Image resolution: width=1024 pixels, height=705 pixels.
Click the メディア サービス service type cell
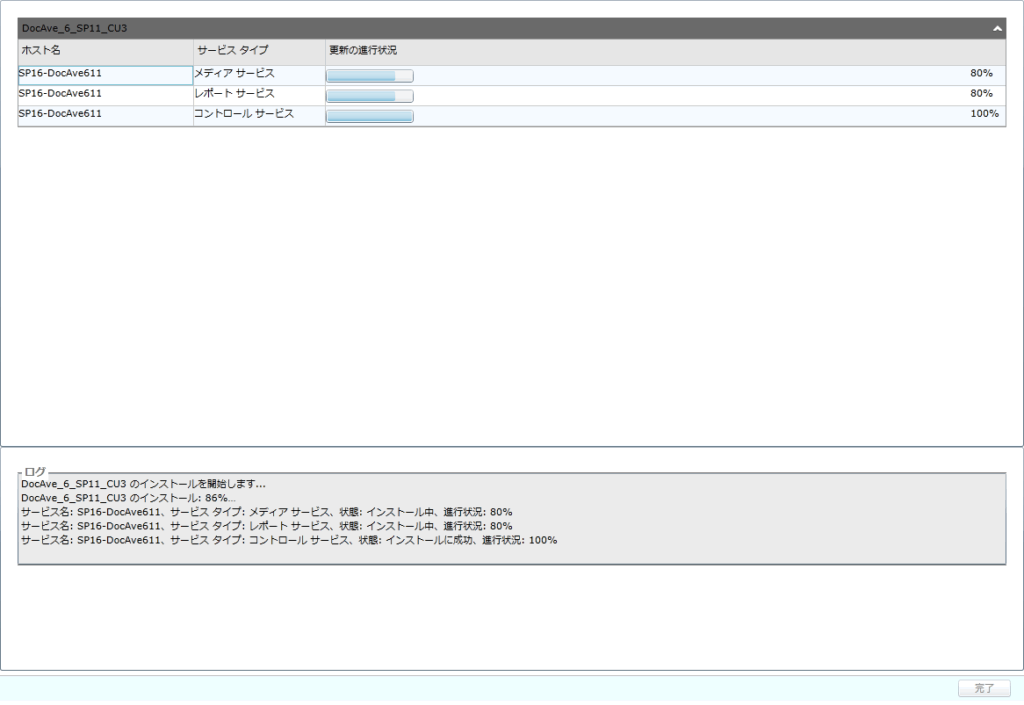(259, 75)
